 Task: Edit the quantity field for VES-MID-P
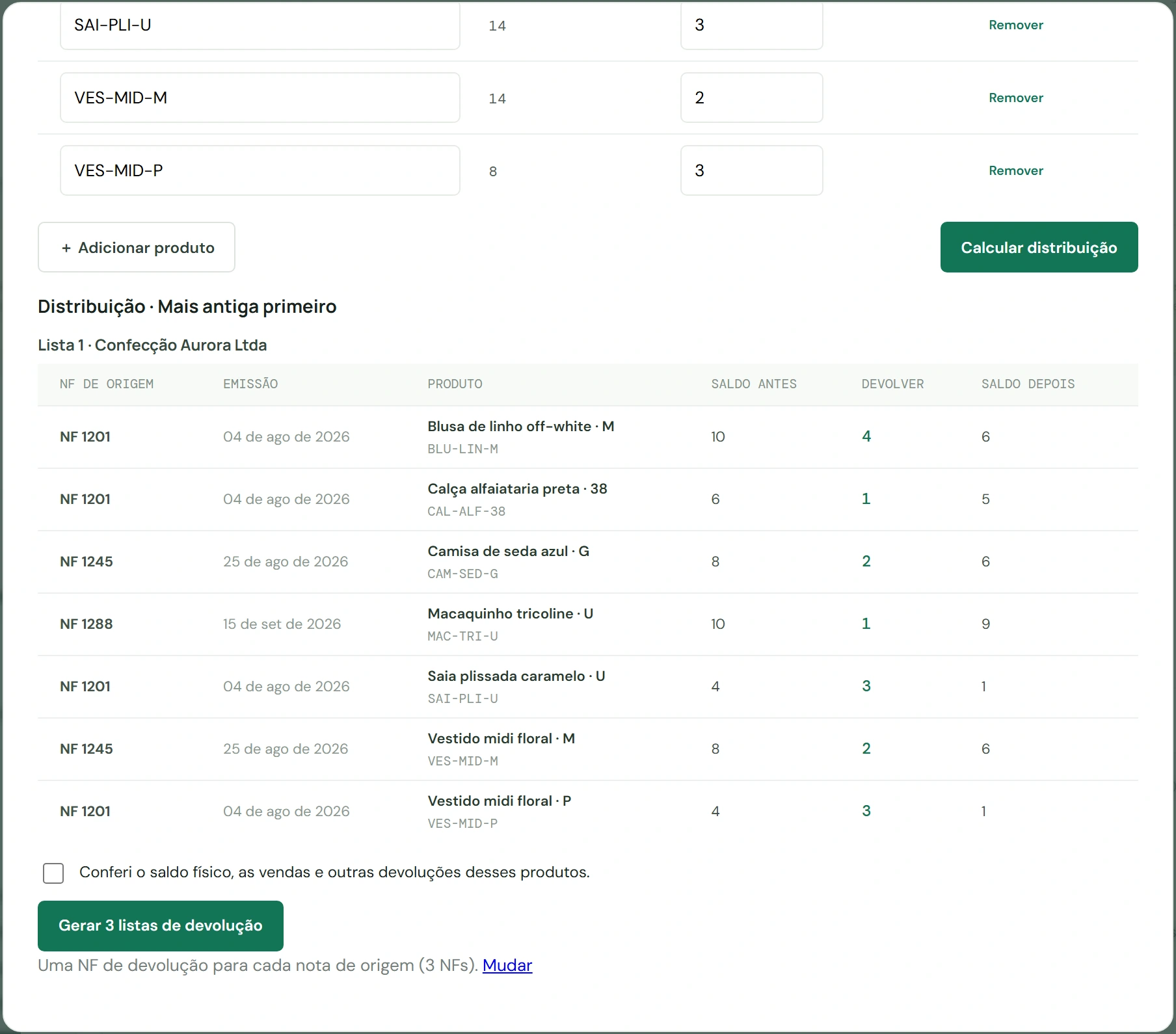751,170
